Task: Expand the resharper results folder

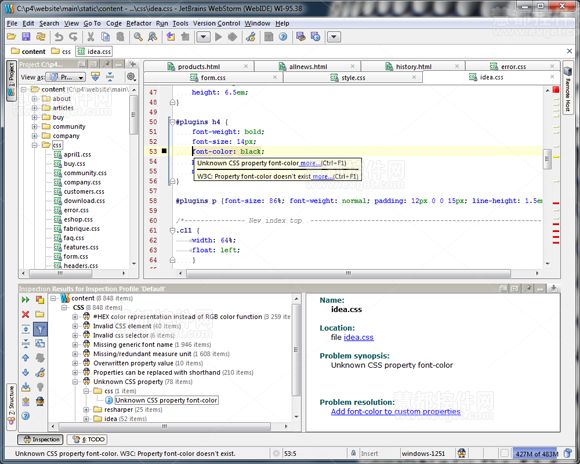Action: (x=86, y=410)
